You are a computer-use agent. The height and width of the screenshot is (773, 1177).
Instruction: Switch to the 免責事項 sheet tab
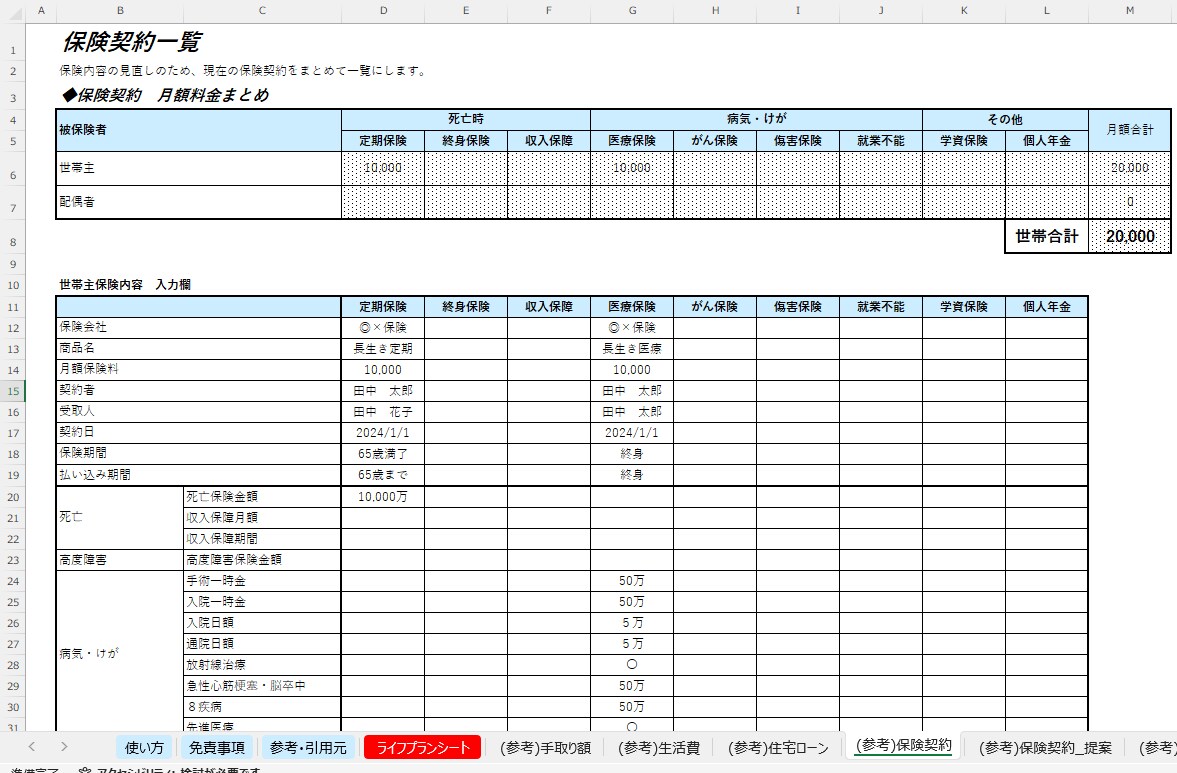(x=217, y=747)
